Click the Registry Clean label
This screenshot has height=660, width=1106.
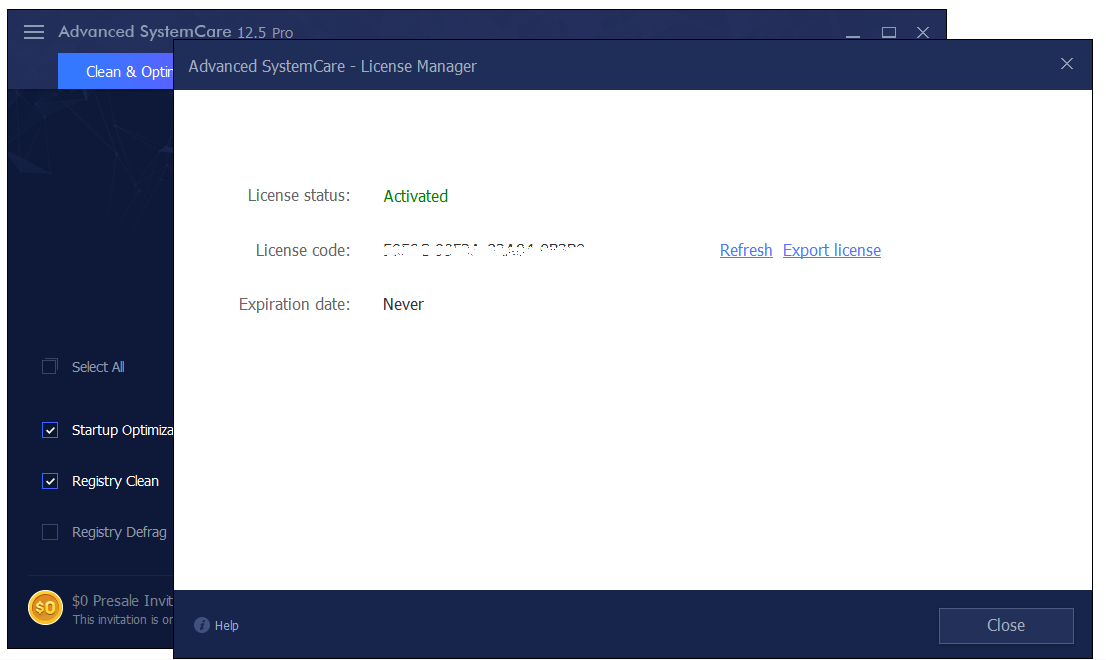(x=115, y=481)
